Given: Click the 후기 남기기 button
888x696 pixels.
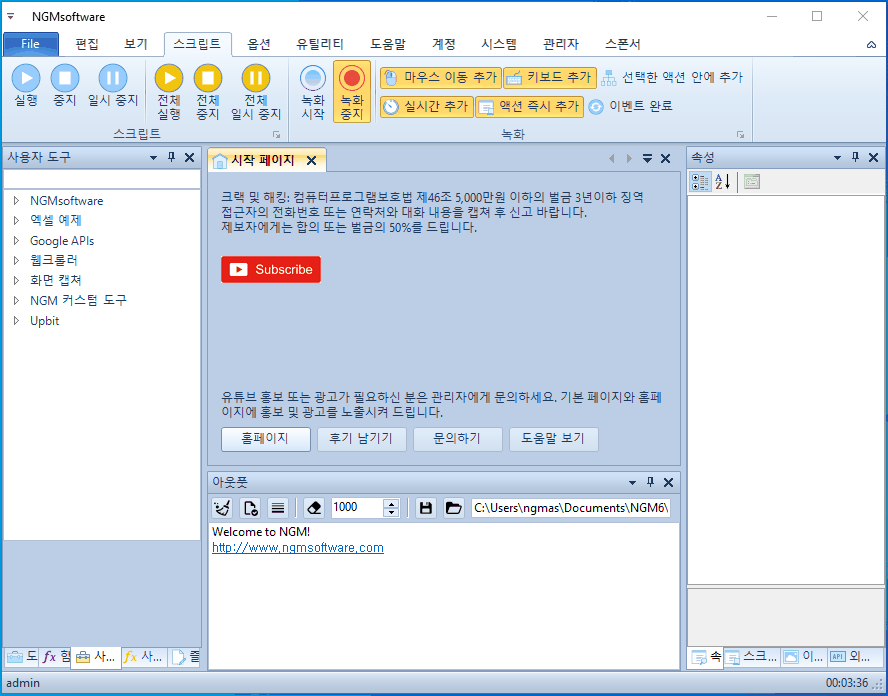Looking at the screenshot, I should [x=361, y=439].
